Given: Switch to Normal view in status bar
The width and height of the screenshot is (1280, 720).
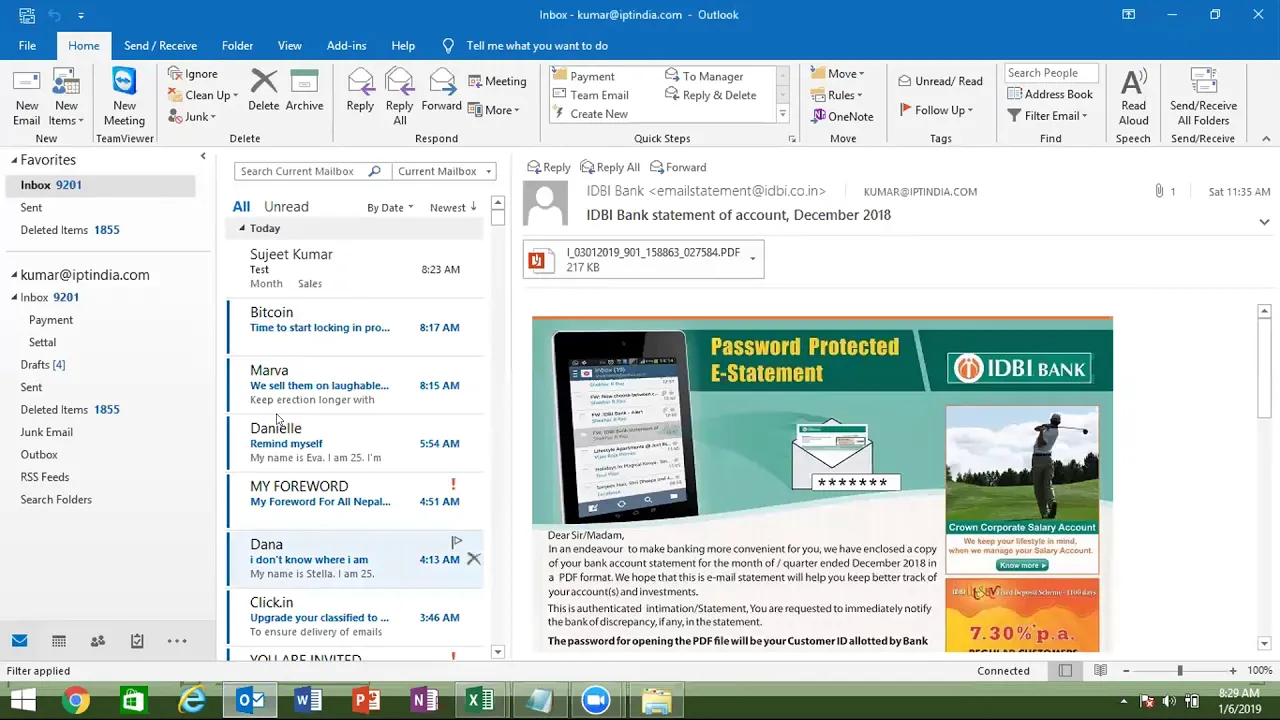Looking at the screenshot, I should [1065, 671].
